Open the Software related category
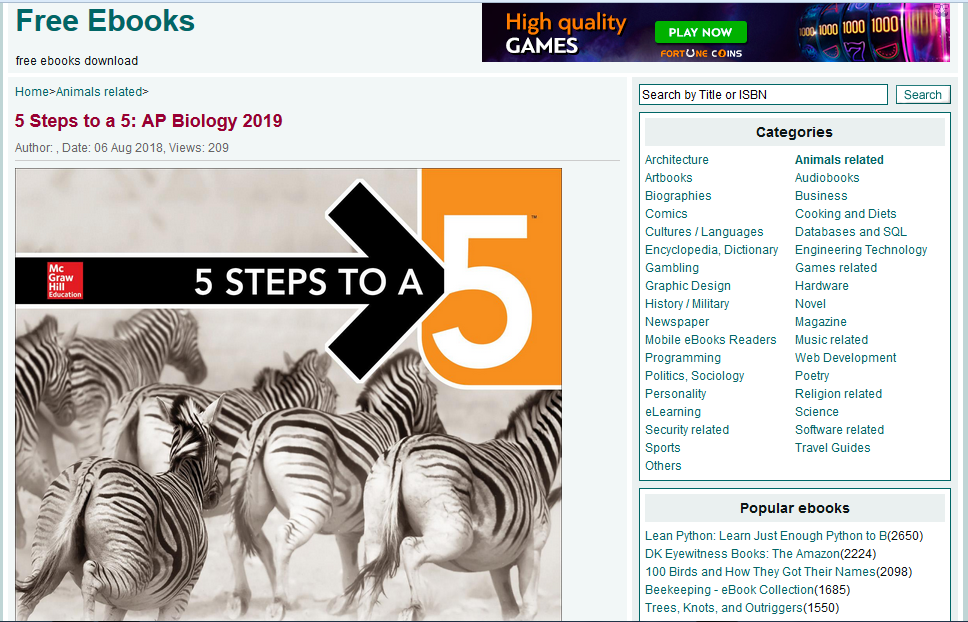 point(839,429)
